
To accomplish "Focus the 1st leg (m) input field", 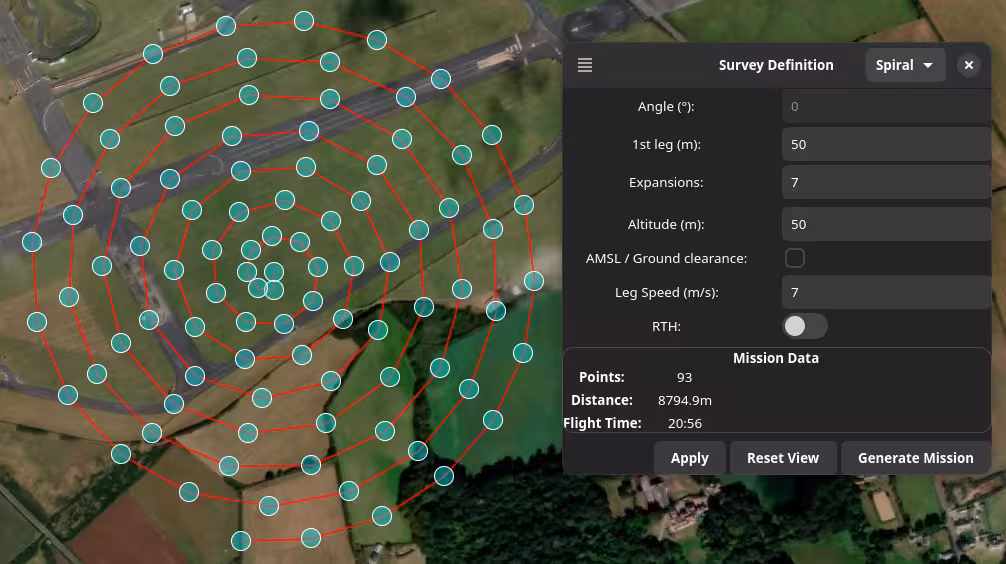I will pyautogui.click(x=886, y=144).
